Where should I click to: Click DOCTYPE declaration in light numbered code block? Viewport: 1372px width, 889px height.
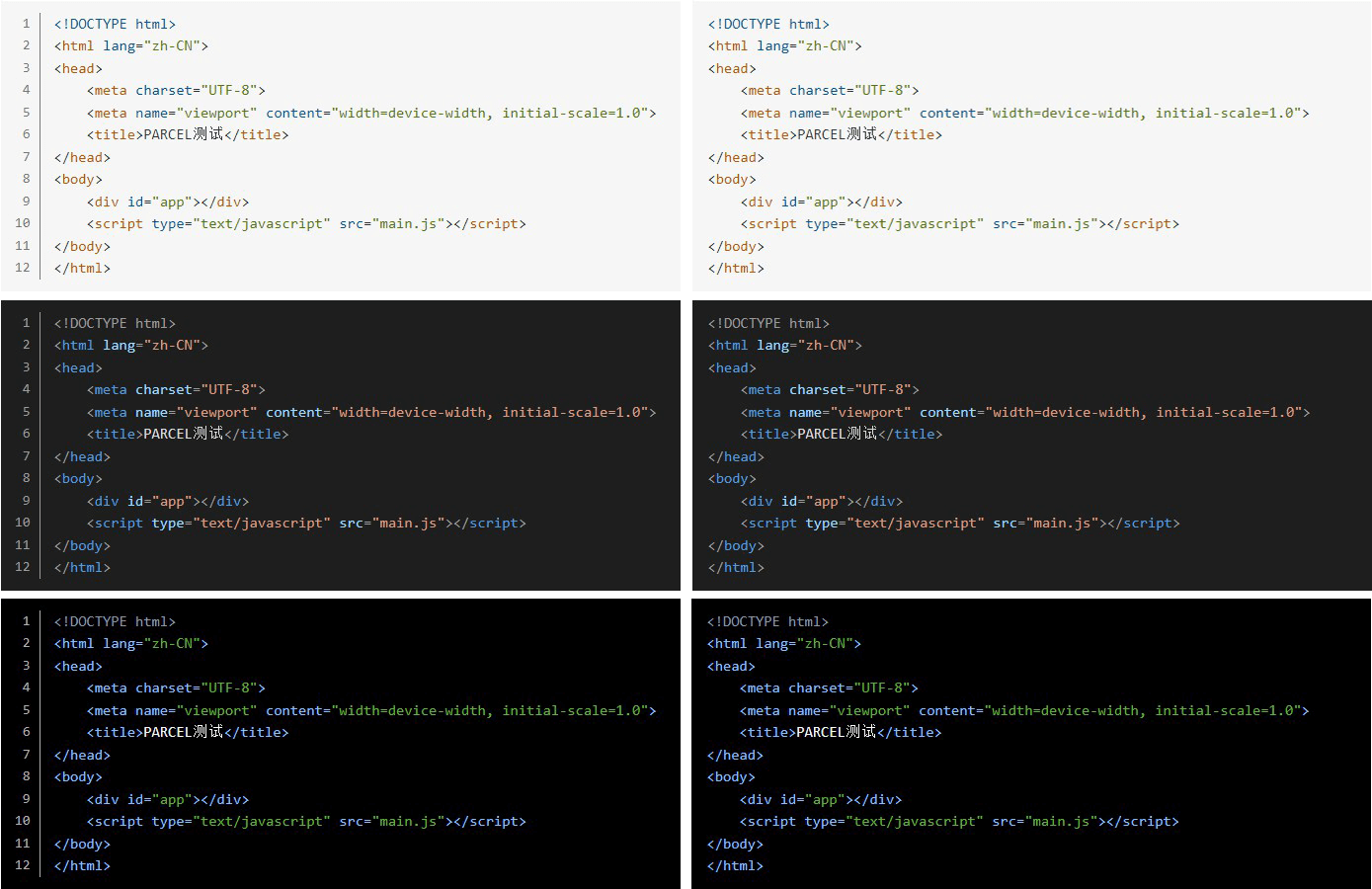(115, 24)
